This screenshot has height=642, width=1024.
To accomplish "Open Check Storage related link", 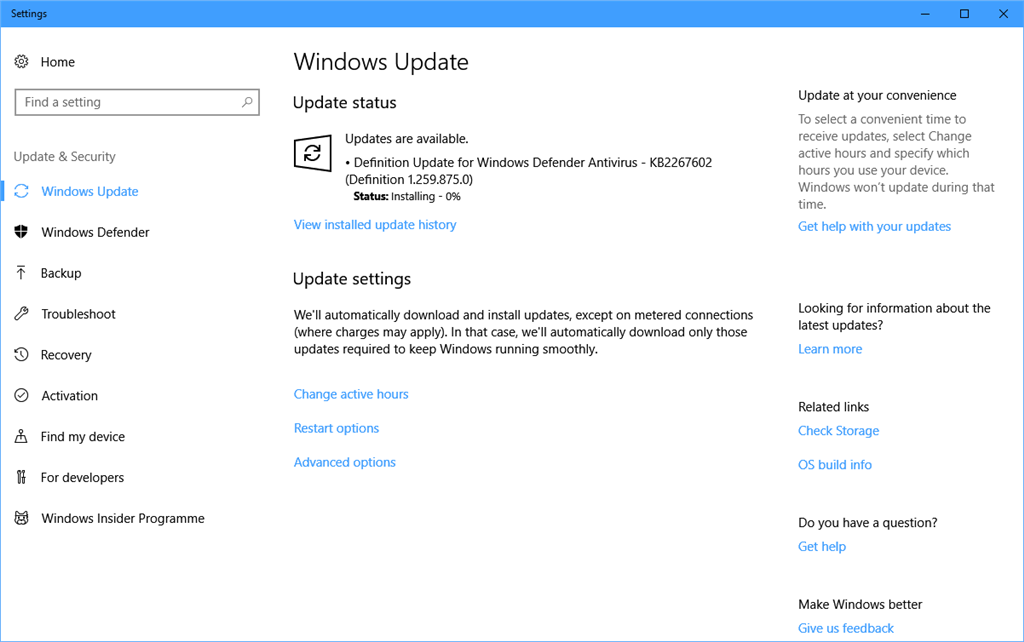I will pyautogui.click(x=839, y=430).
